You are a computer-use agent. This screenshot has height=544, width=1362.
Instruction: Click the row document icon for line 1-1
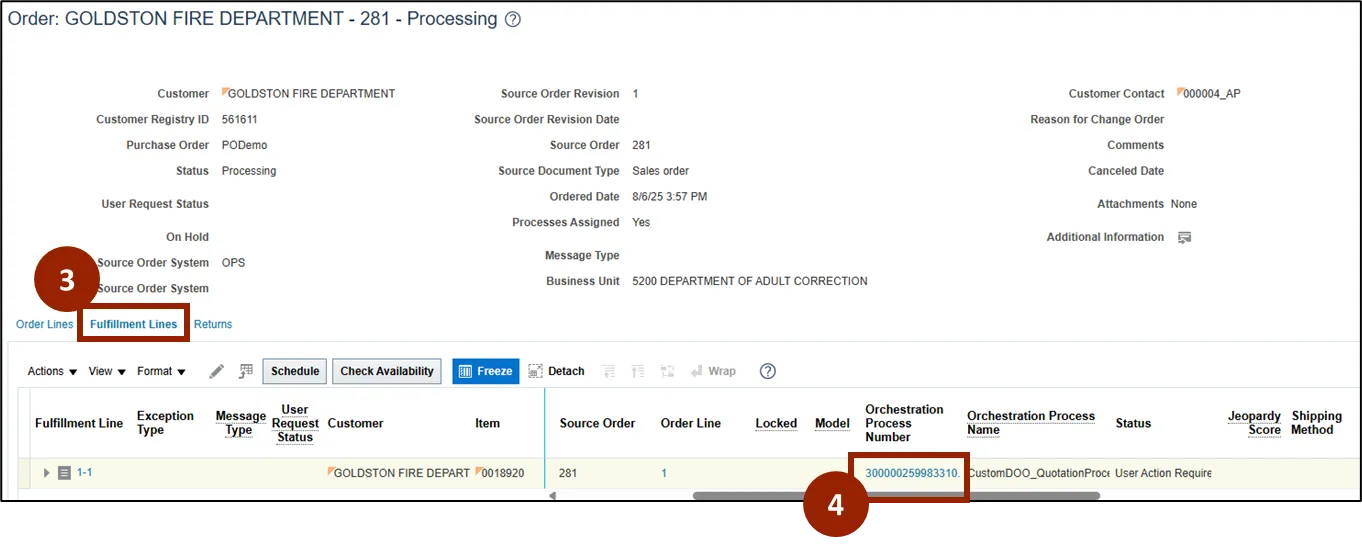point(64,473)
